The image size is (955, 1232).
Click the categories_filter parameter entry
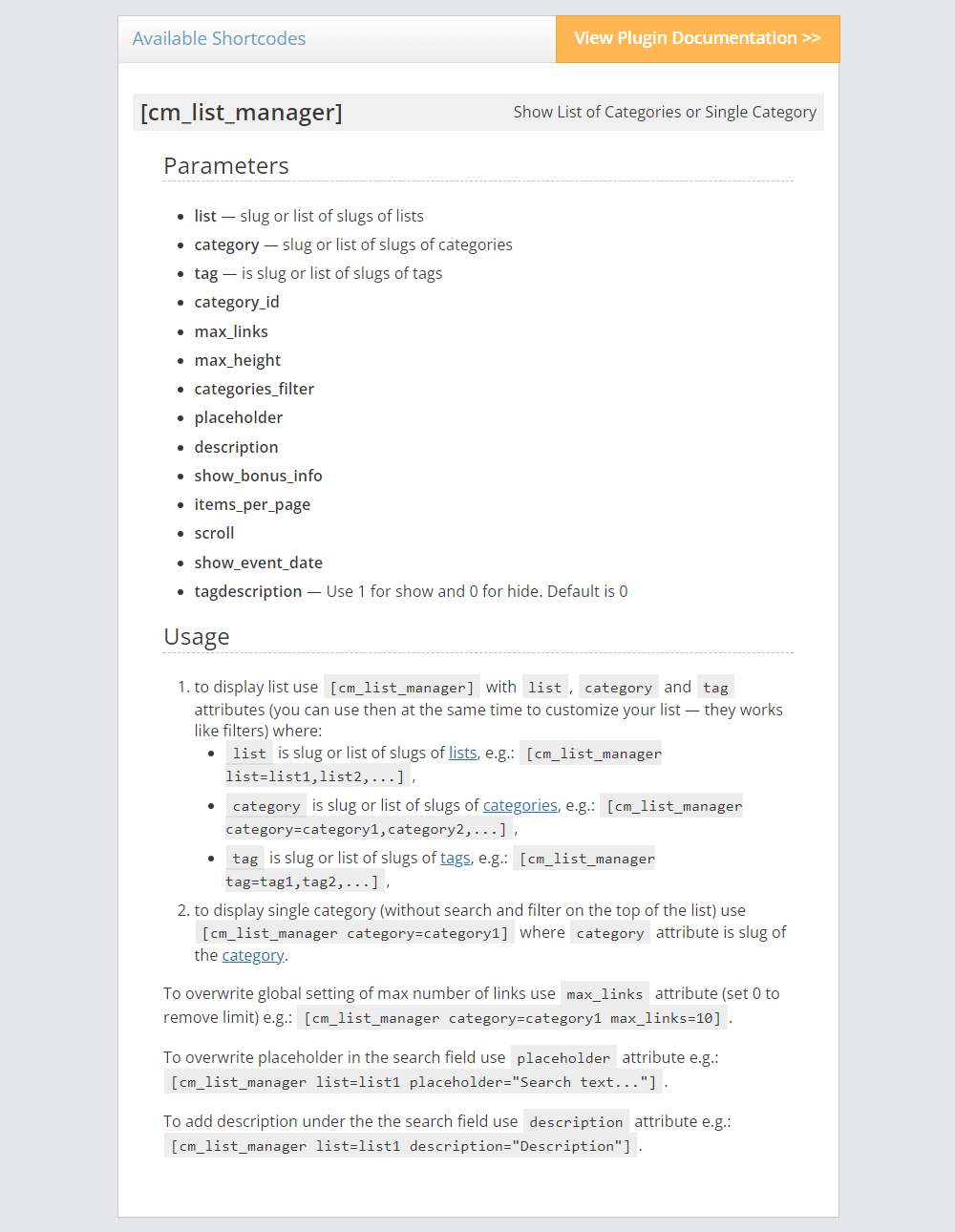[254, 389]
